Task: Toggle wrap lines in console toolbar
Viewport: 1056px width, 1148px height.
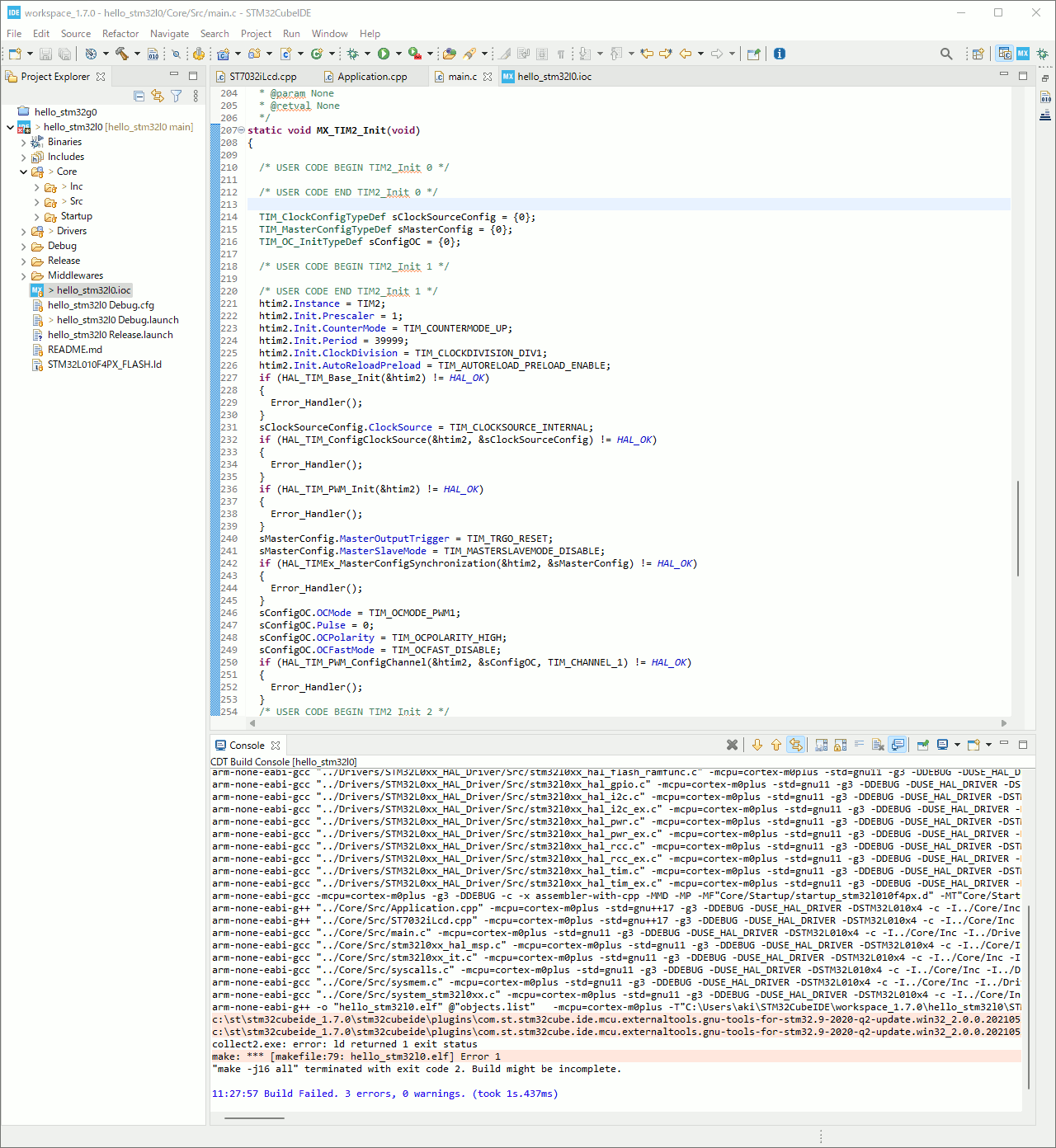Action: tap(859, 745)
